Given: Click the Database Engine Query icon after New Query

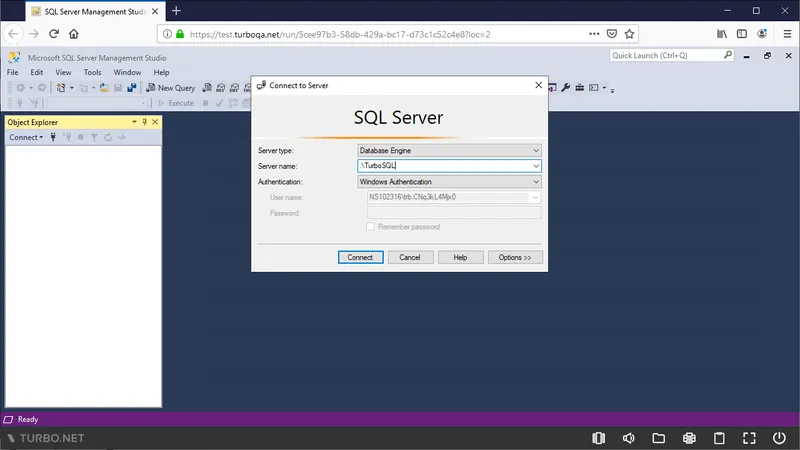Looking at the screenshot, I should [x=207, y=88].
